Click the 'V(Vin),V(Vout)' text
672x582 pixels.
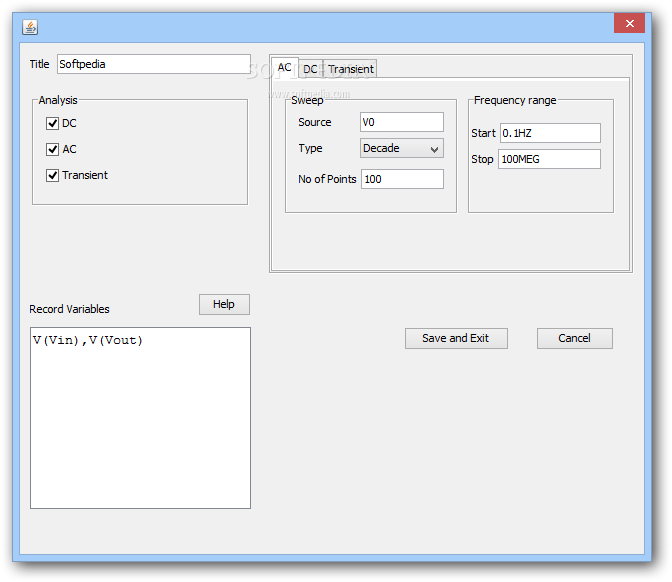[x=87, y=340]
